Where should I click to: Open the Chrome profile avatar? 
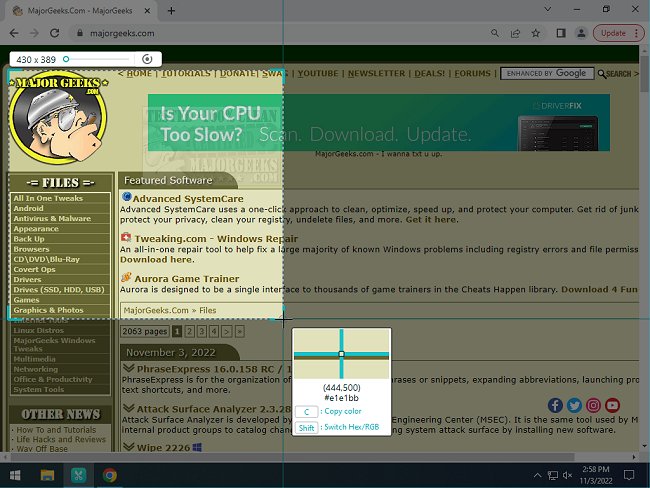(581, 33)
